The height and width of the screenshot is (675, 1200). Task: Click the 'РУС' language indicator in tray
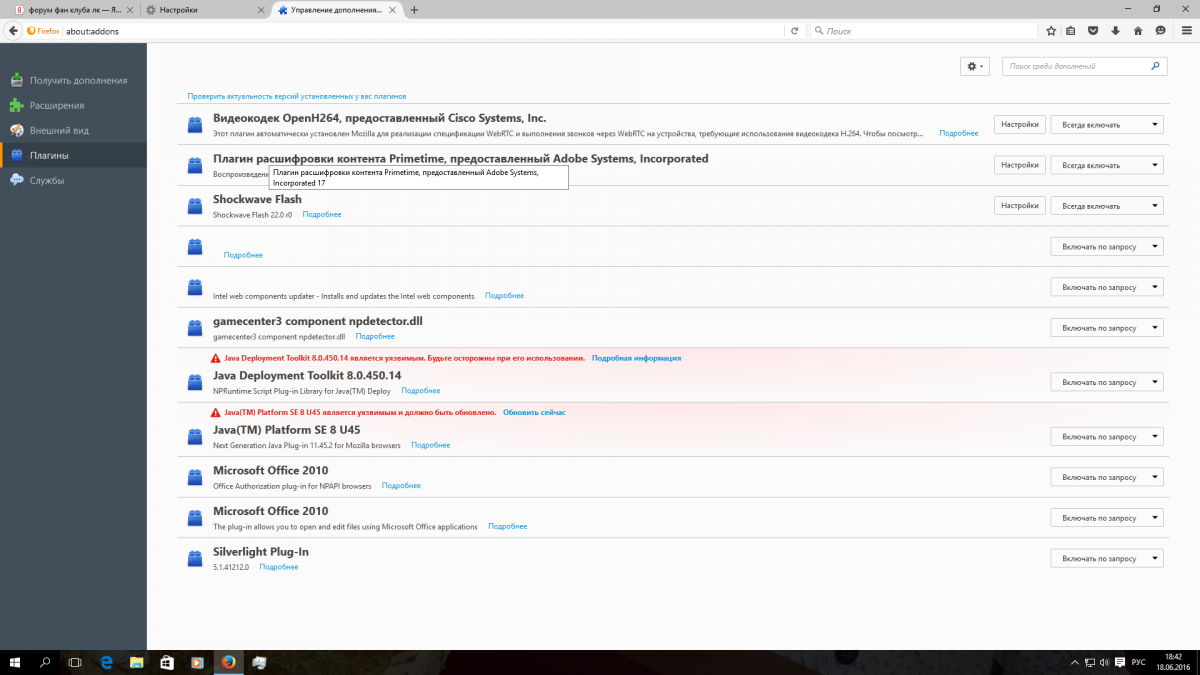[x=1138, y=663]
